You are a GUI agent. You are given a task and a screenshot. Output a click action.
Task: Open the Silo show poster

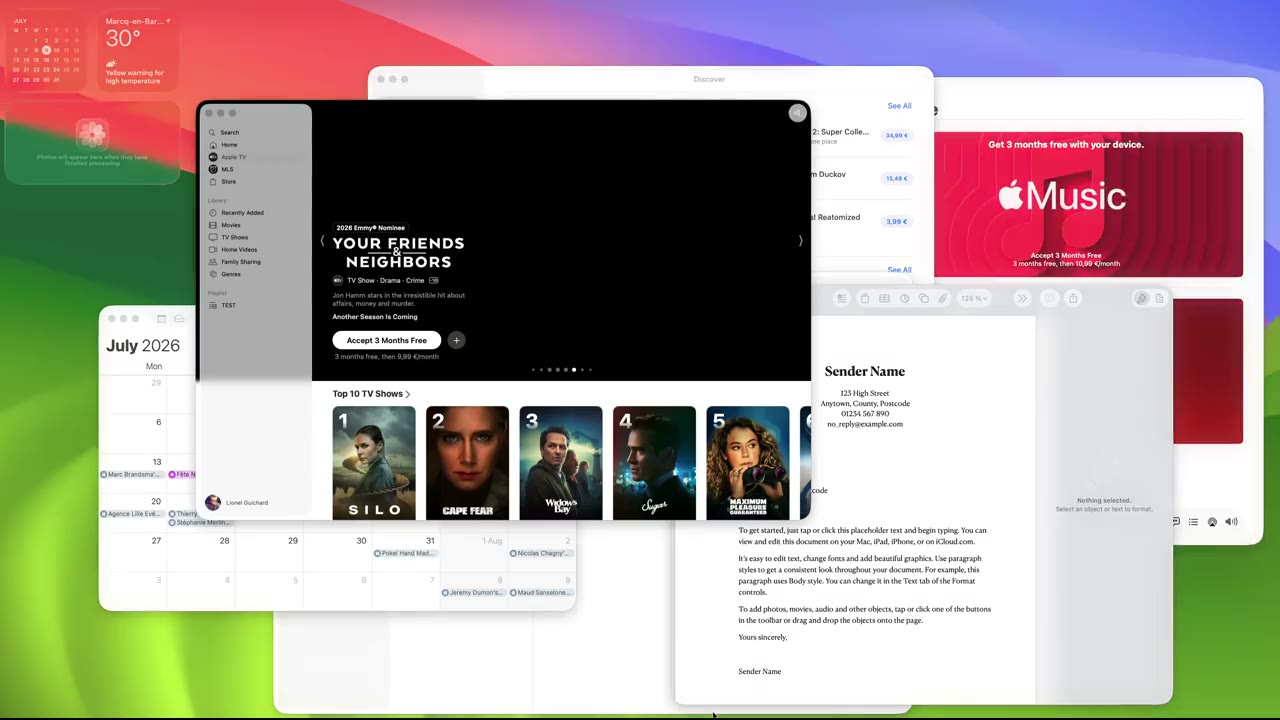coord(374,463)
